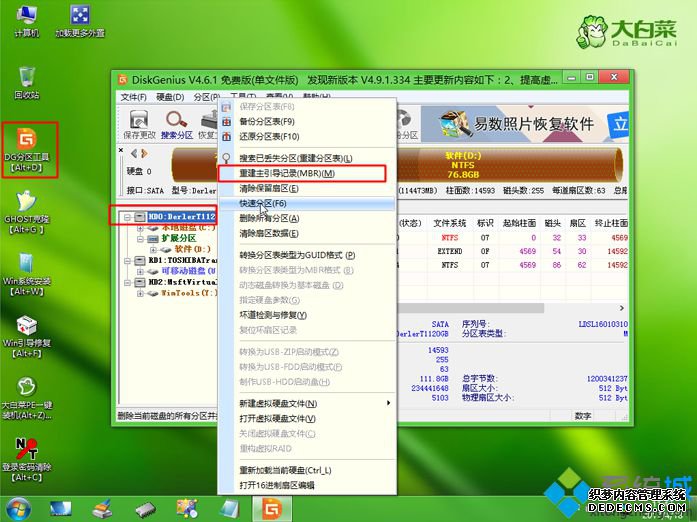Click 软件(D:) NTFS 76.8GB partition bar
This screenshot has height=522, width=697.
[509, 165]
